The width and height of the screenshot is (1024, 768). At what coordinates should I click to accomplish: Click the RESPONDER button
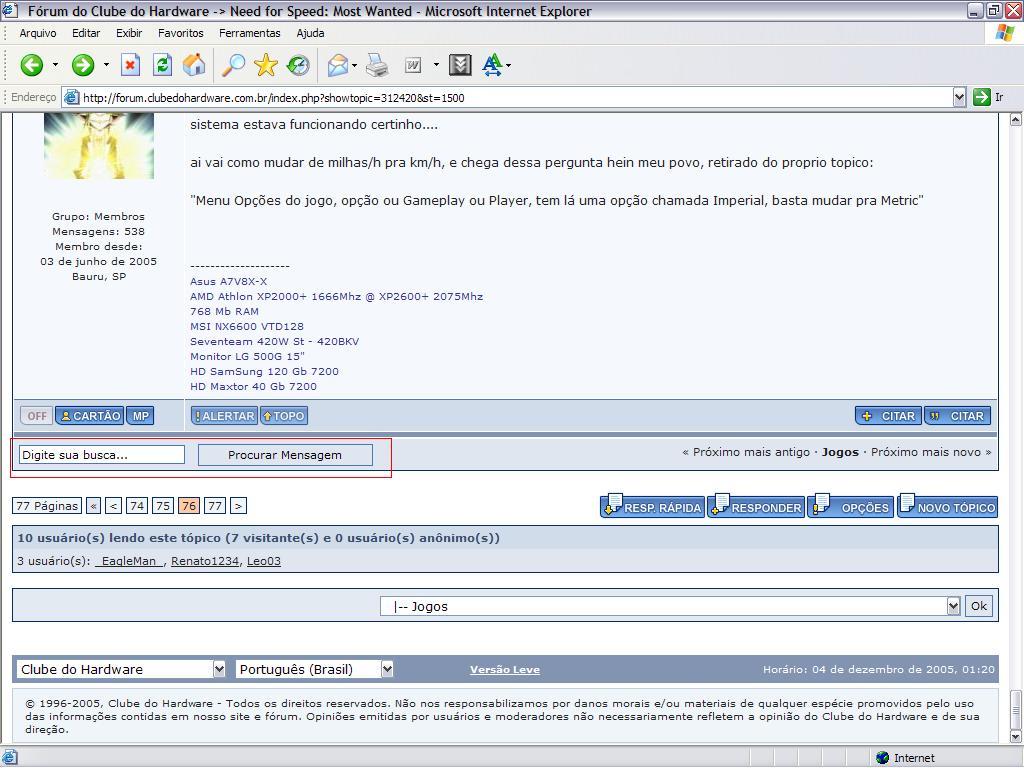pos(756,507)
